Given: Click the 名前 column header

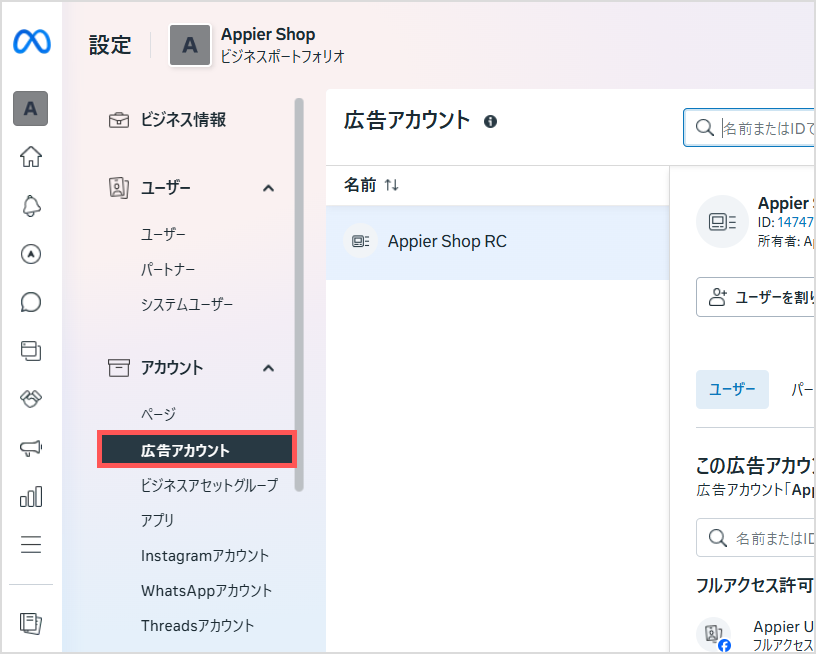Looking at the screenshot, I should tap(360, 185).
